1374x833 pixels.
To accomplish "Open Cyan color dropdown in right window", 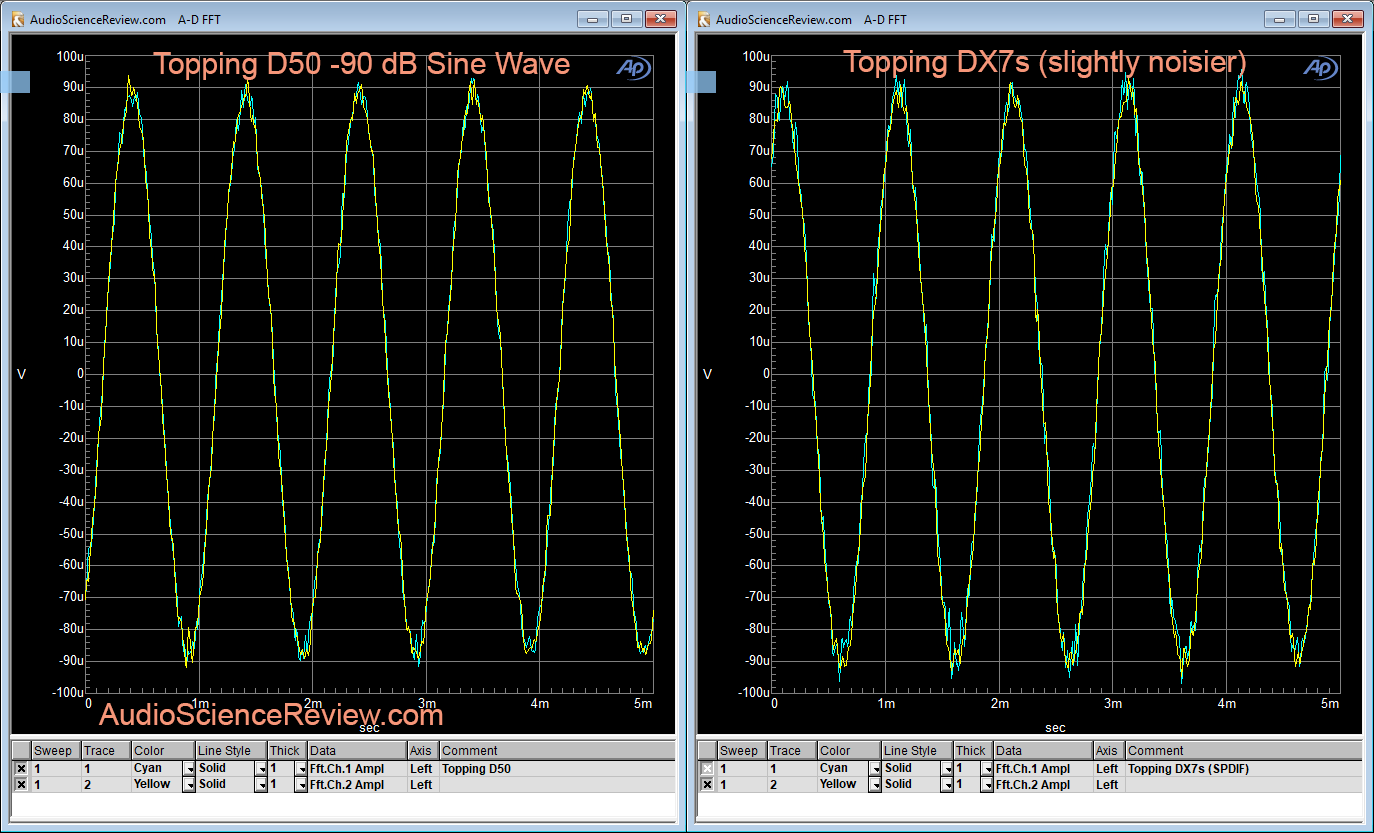I will tap(874, 769).
